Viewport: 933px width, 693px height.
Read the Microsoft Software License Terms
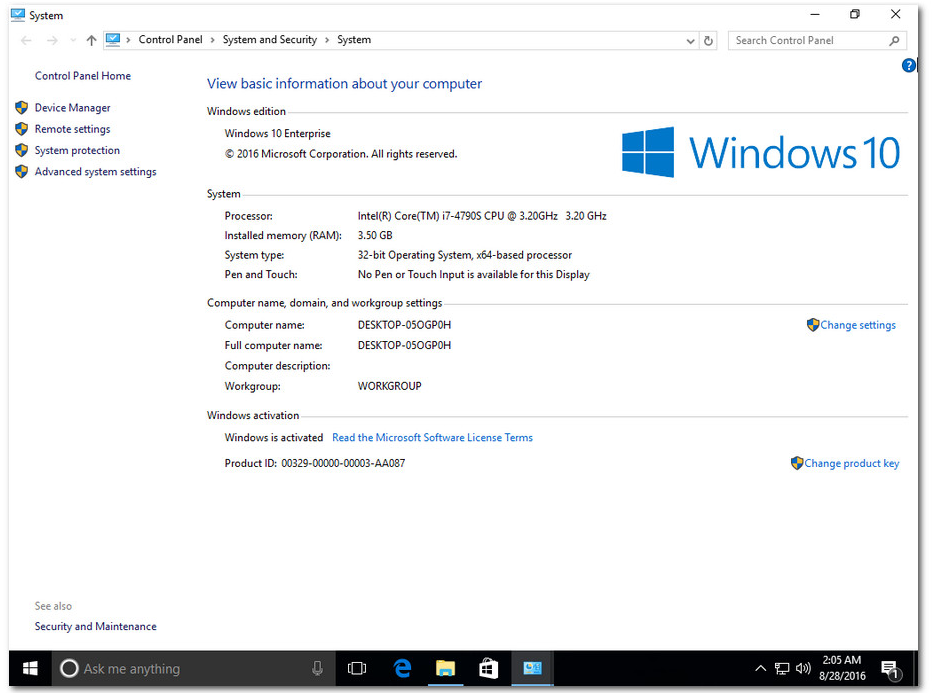[433, 438]
